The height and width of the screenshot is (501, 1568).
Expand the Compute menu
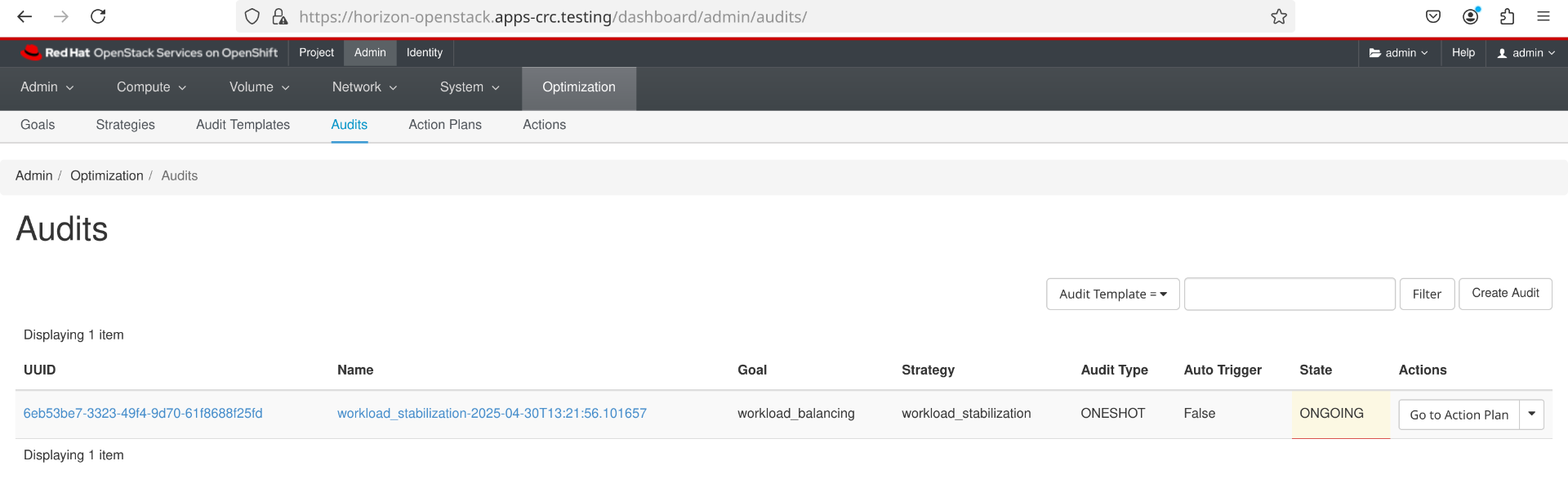coord(151,87)
